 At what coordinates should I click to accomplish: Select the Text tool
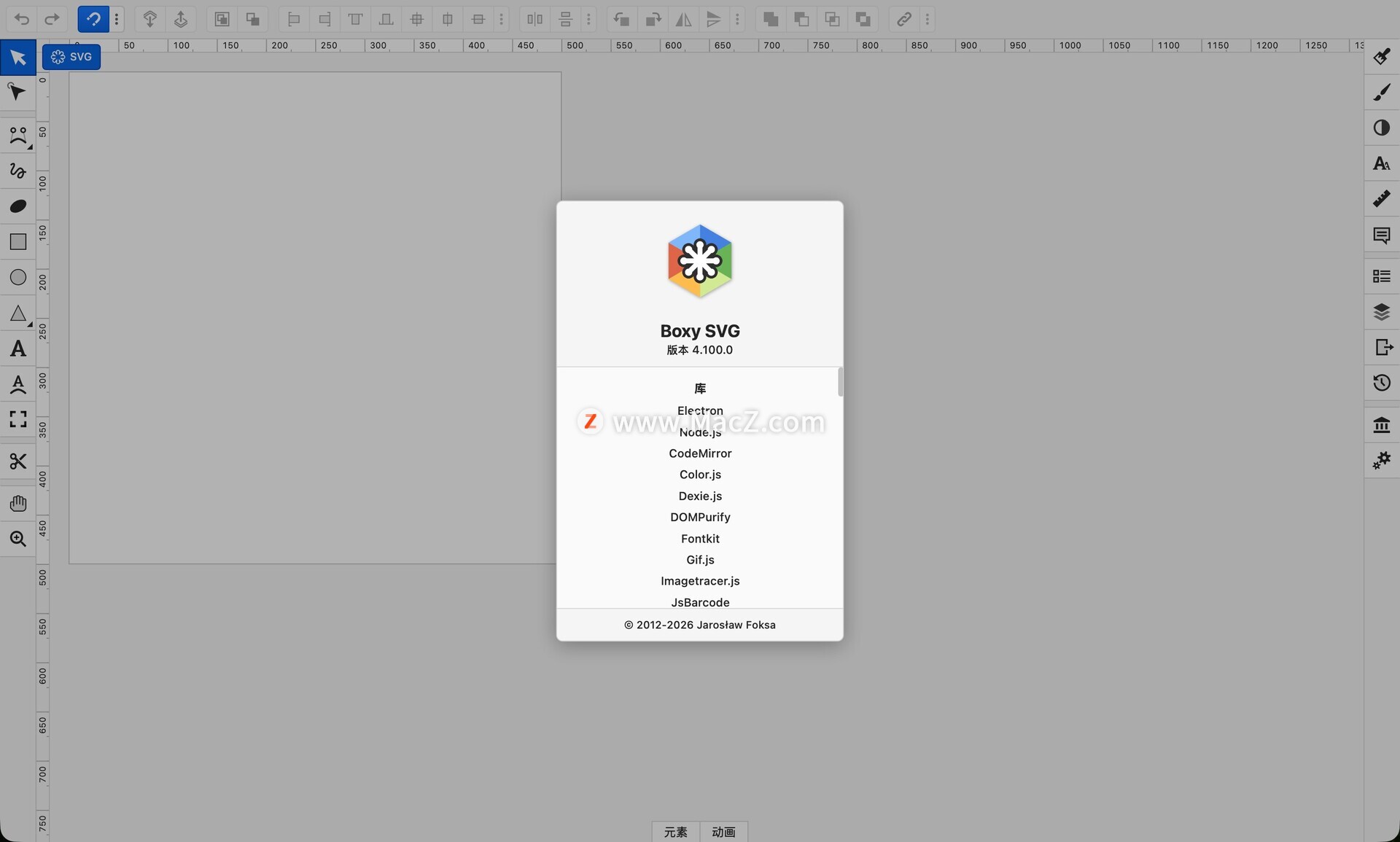pos(18,348)
